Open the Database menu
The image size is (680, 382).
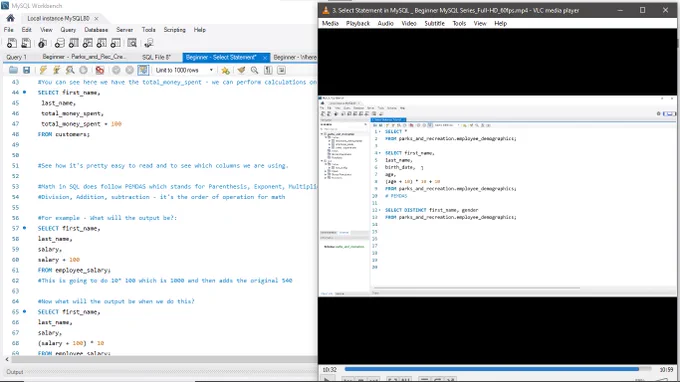coord(96,29)
